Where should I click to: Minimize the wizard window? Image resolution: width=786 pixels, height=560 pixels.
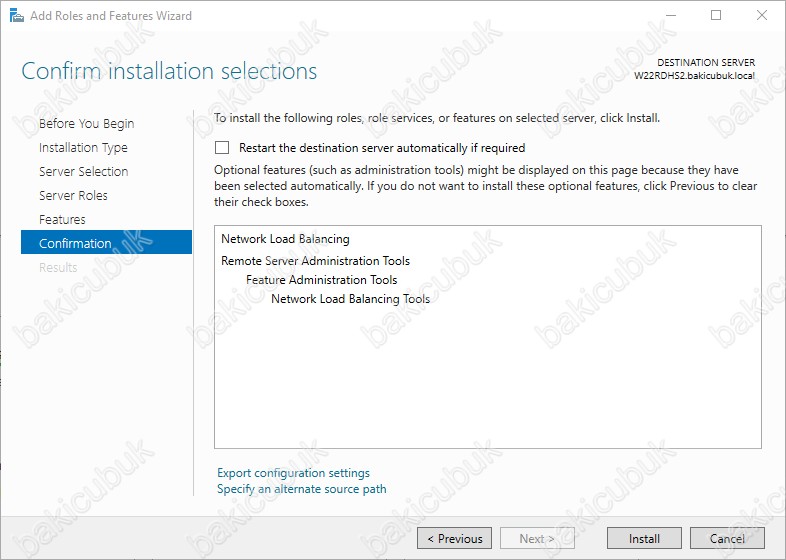click(670, 16)
